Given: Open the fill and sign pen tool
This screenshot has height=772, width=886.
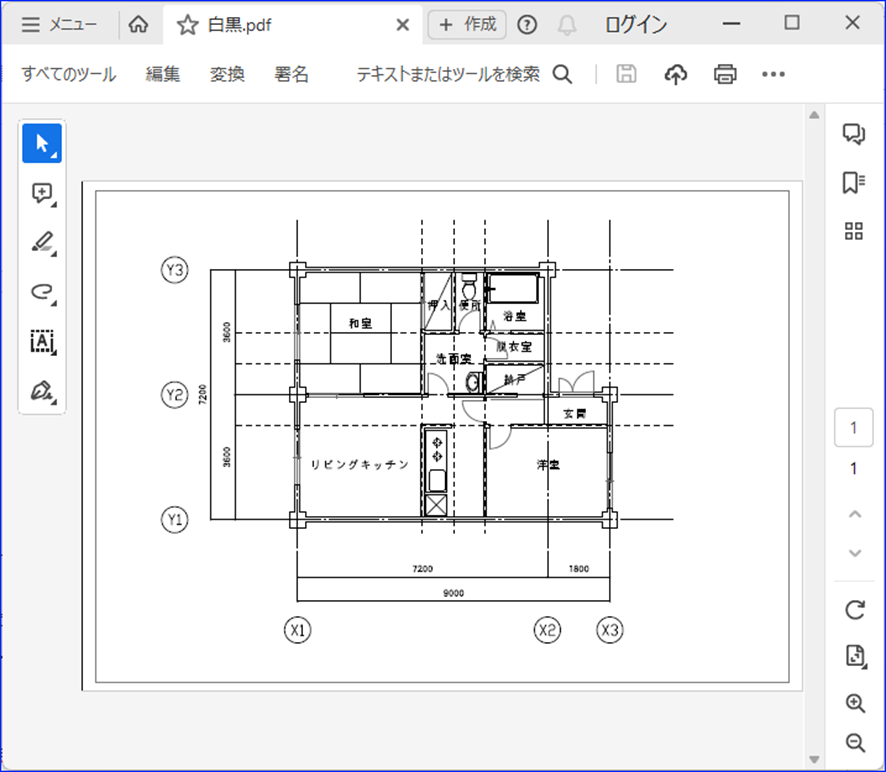Looking at the screenshot, I should pos(42,390).
